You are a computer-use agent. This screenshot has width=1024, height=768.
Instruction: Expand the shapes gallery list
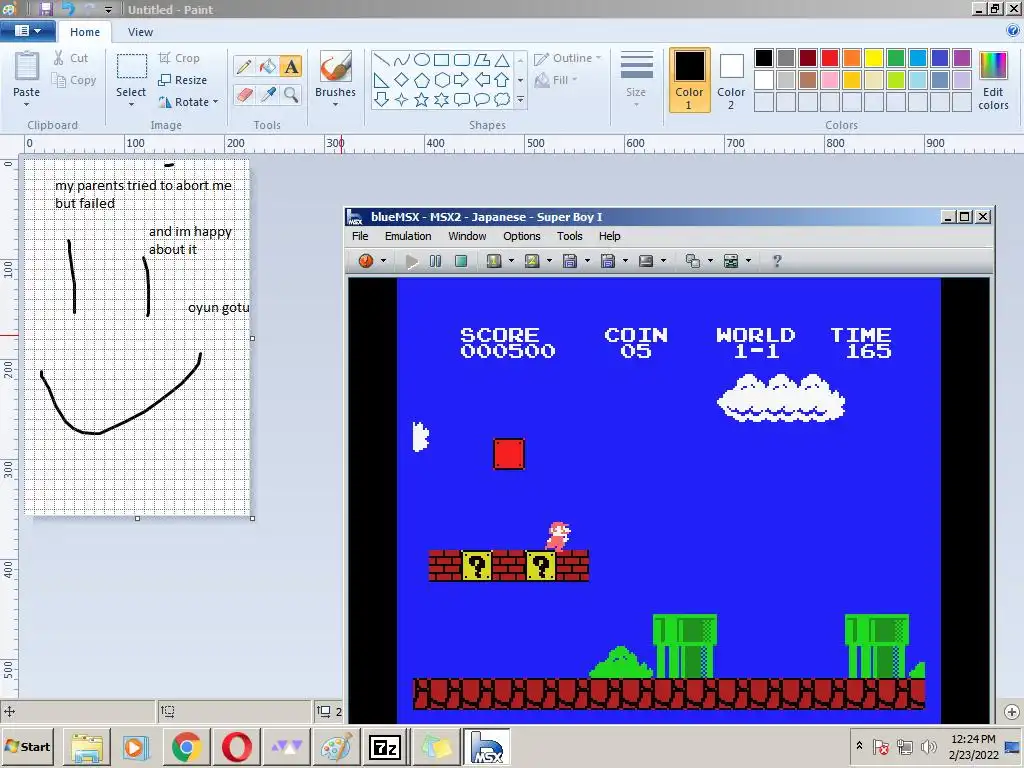pos(520,99)
